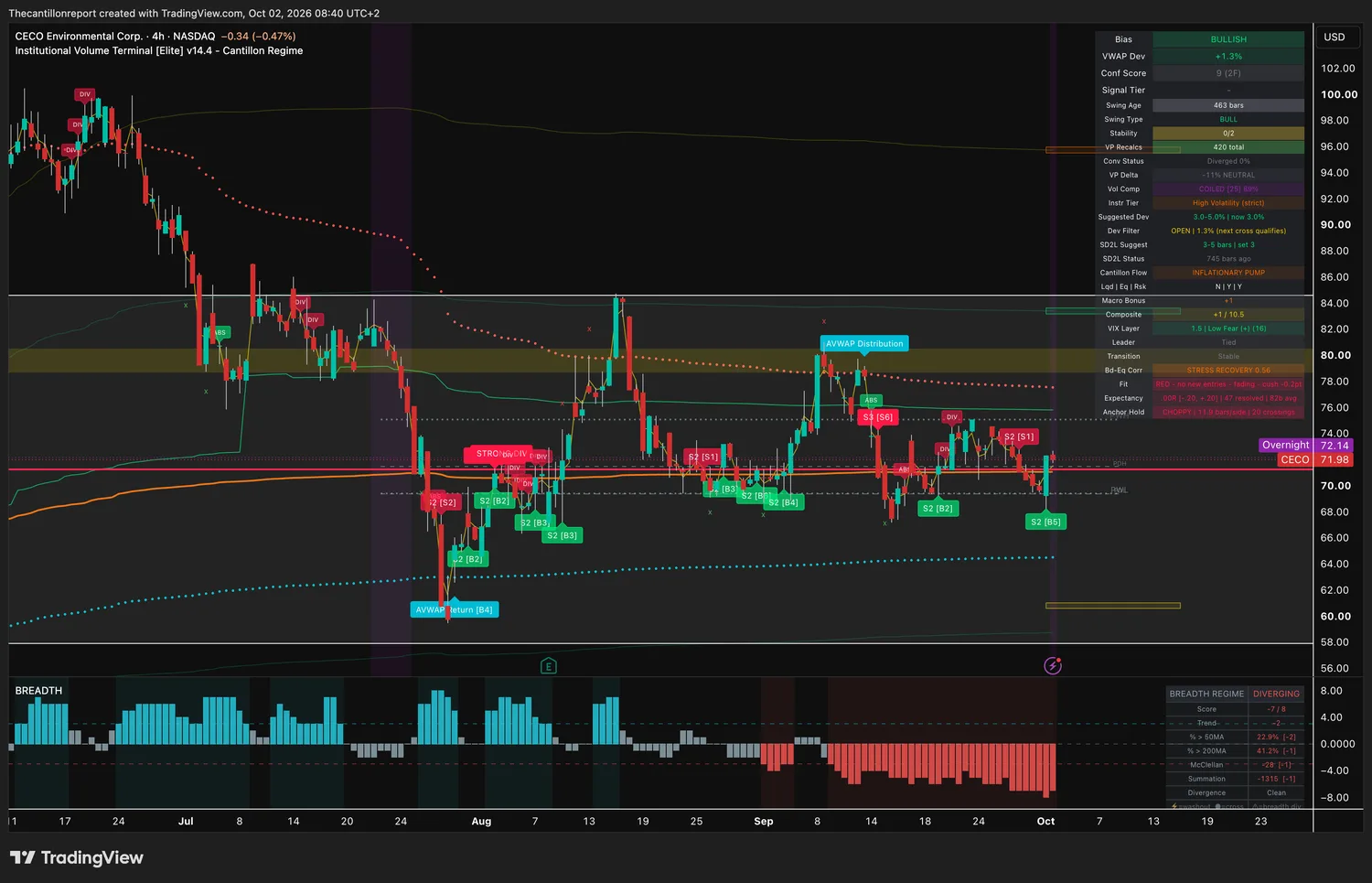The height and width of the screenshot is (883, 1372).
Task: Click the Thecantillonreport created with TradingView caption
Action: (x=194, y=14)
